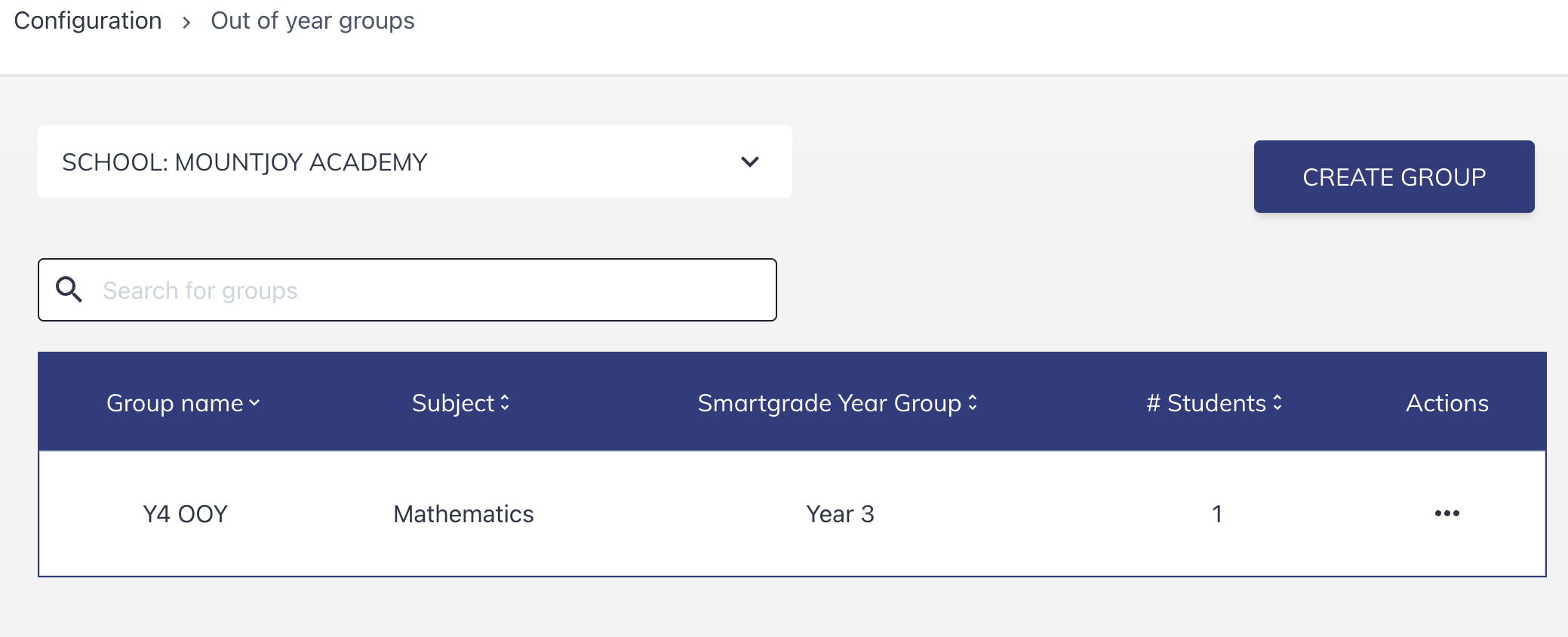Select the Mathematics cell in the row
This screenshot has width=1568, height=637.
[x=463, y=514]
